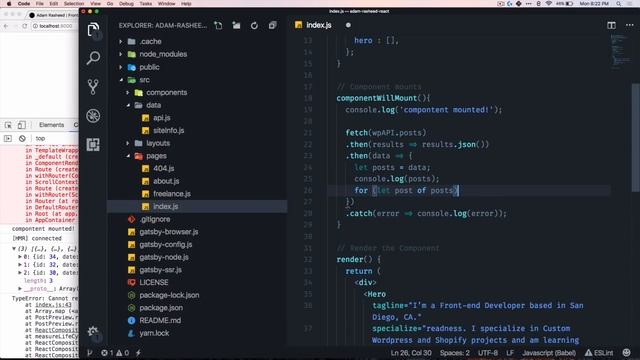
Task: Open the Selection menu
Action: [74, 4]
